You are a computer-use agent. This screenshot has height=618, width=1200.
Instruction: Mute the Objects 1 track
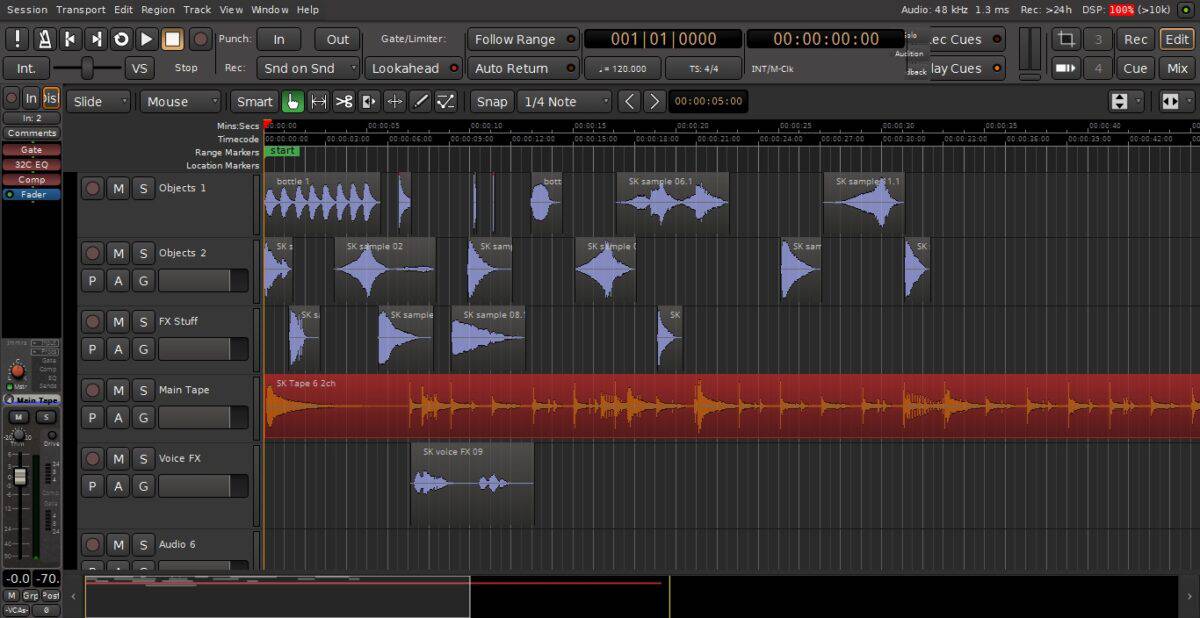click(x=118, y=188)
